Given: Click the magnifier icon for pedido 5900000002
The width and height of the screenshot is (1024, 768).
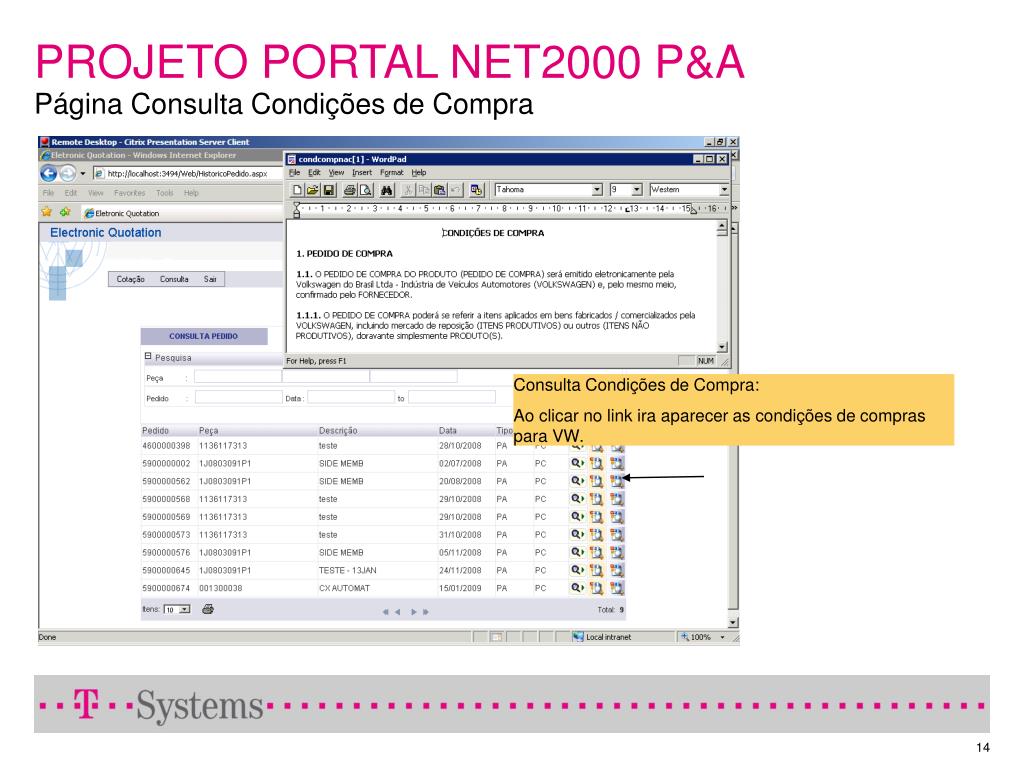Looking at the screenshot, I should click(577, 463).
